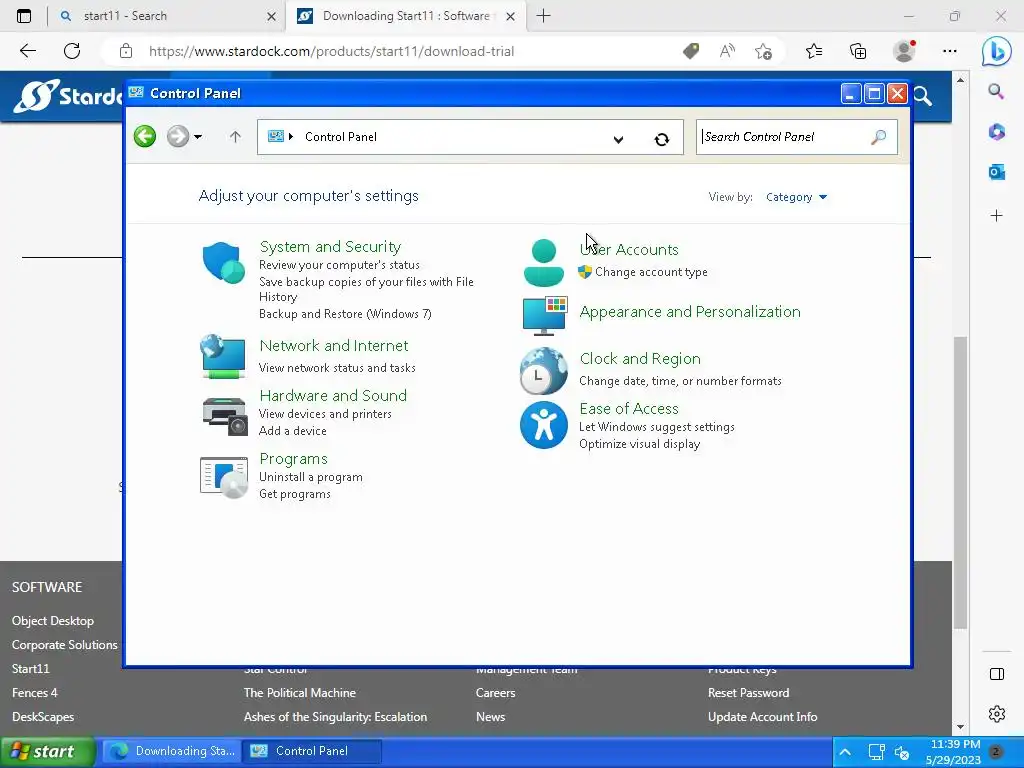Open Microsoft 365 sidebar icon
The height and width of the screenshot is (768, 1024).
pyautogui.click(x=997, y=132)
